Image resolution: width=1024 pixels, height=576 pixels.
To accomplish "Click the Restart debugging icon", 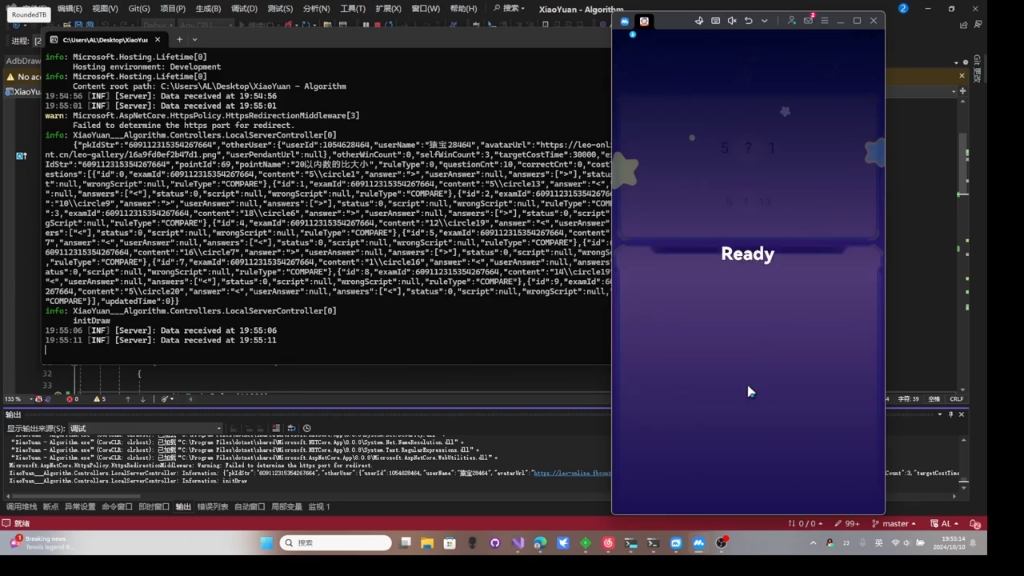I will tap(389, 25).
